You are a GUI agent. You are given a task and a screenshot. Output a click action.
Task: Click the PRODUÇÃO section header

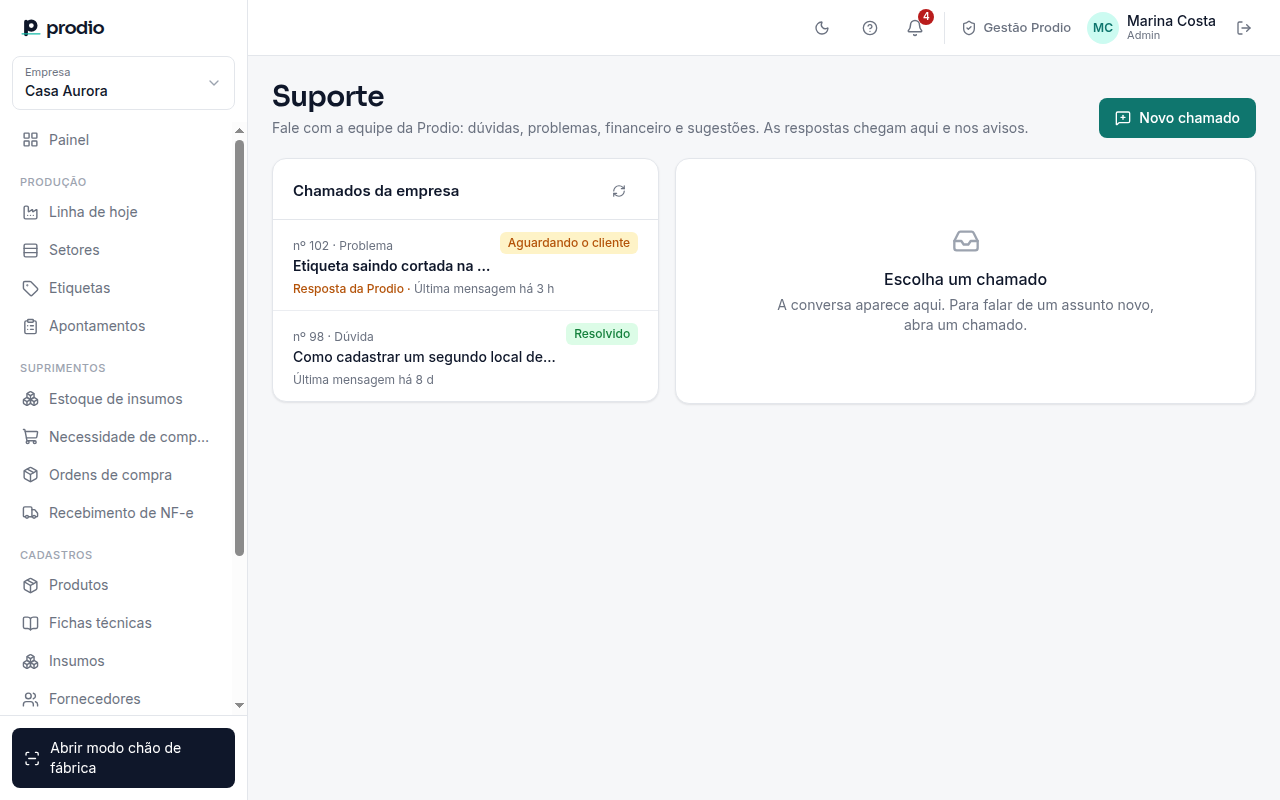(x=53, y=182)
